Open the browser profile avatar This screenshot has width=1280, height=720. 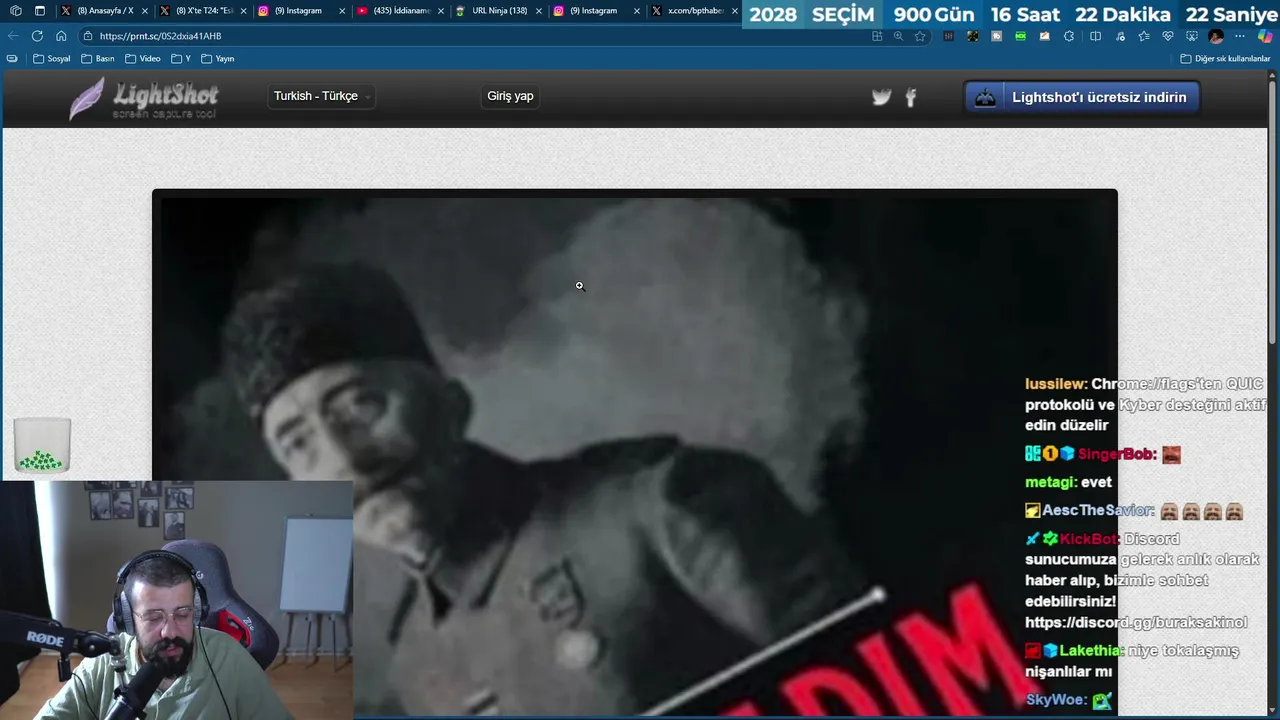[1216, 36]
